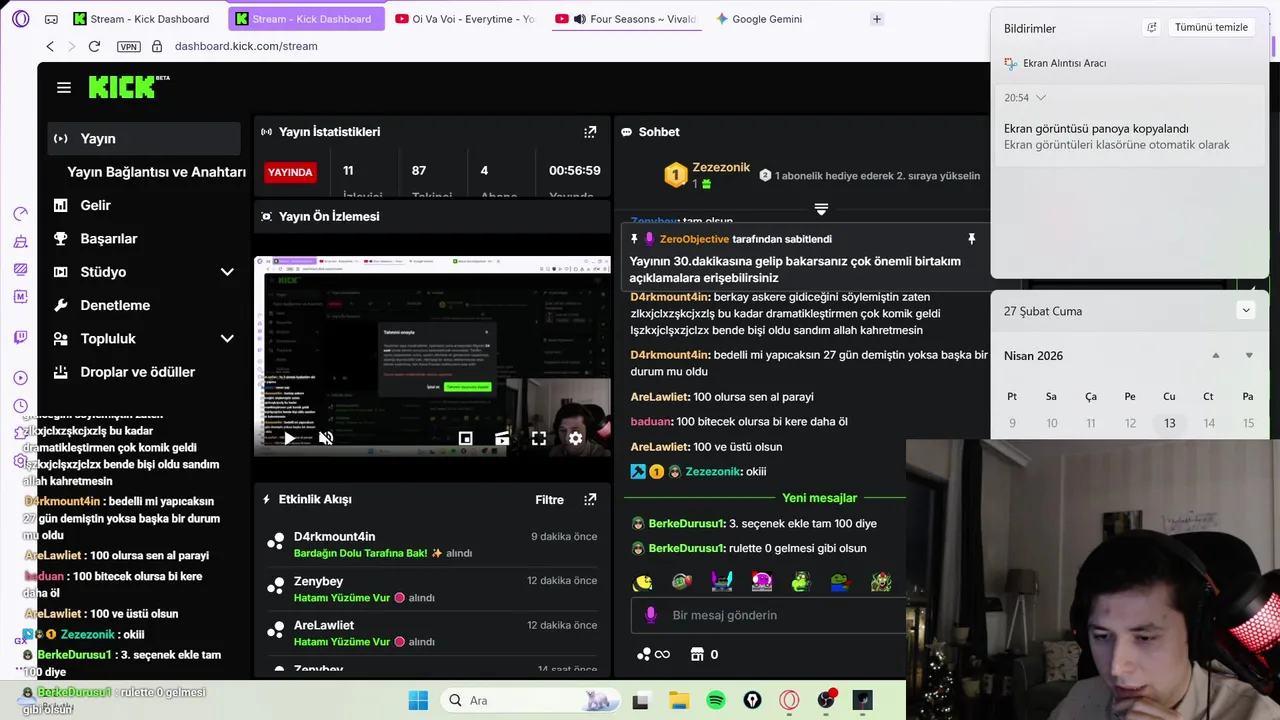Open Zezezonik top gifter profile

pyautogui.click(x=721, y=168)
